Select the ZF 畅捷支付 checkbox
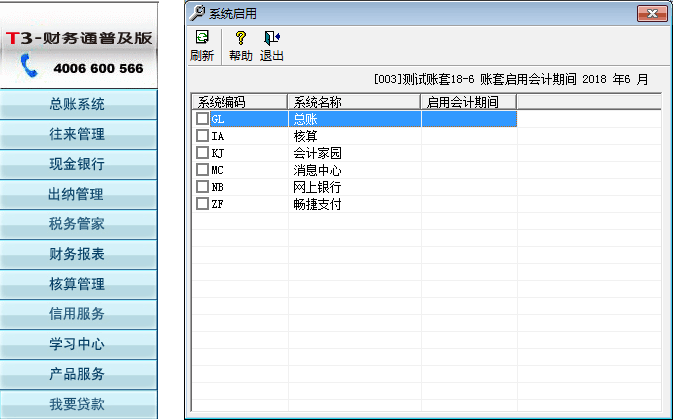 pos(202,203)
